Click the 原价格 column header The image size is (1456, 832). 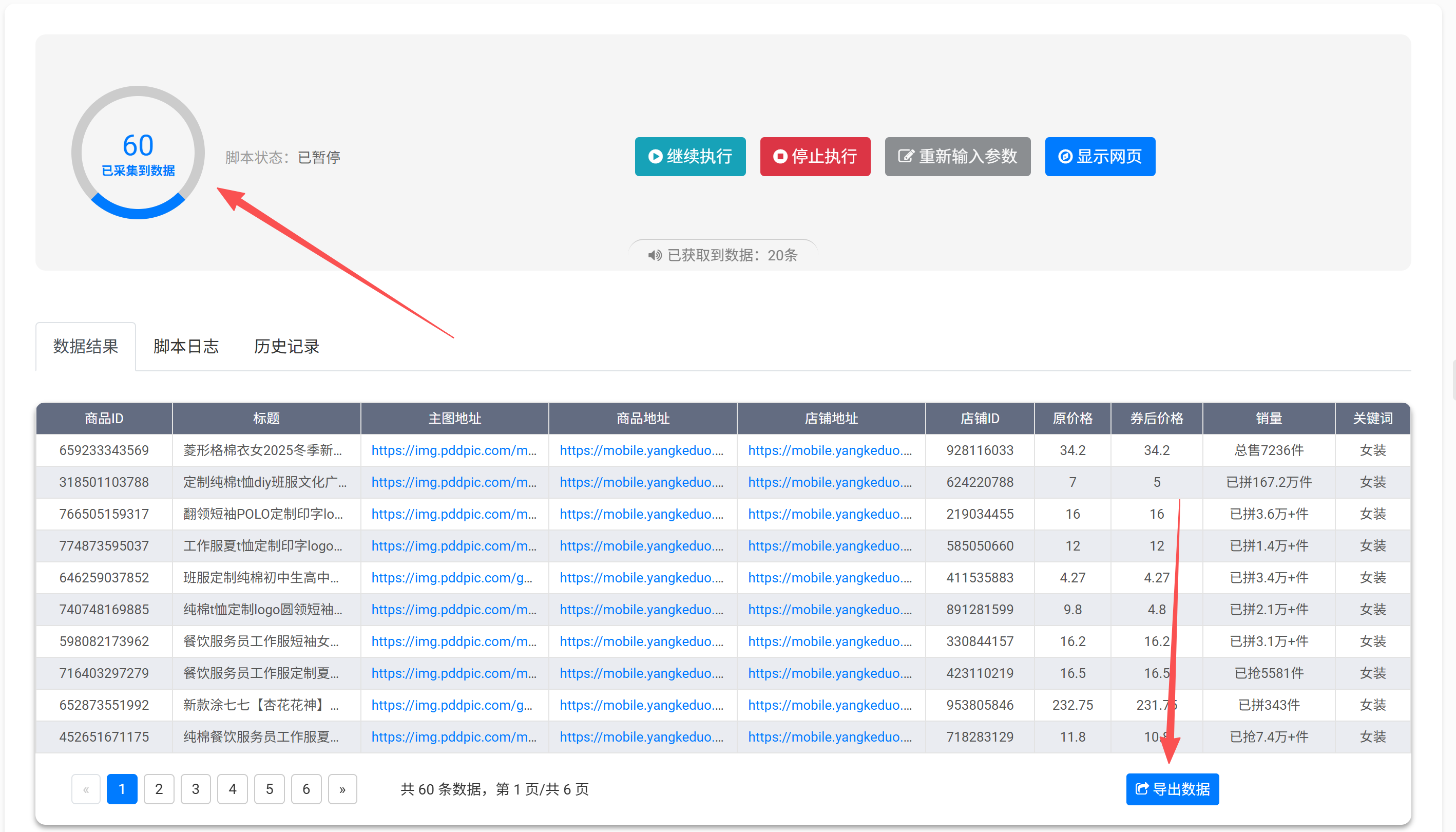pyautogui.click(x=1072, y=419)
